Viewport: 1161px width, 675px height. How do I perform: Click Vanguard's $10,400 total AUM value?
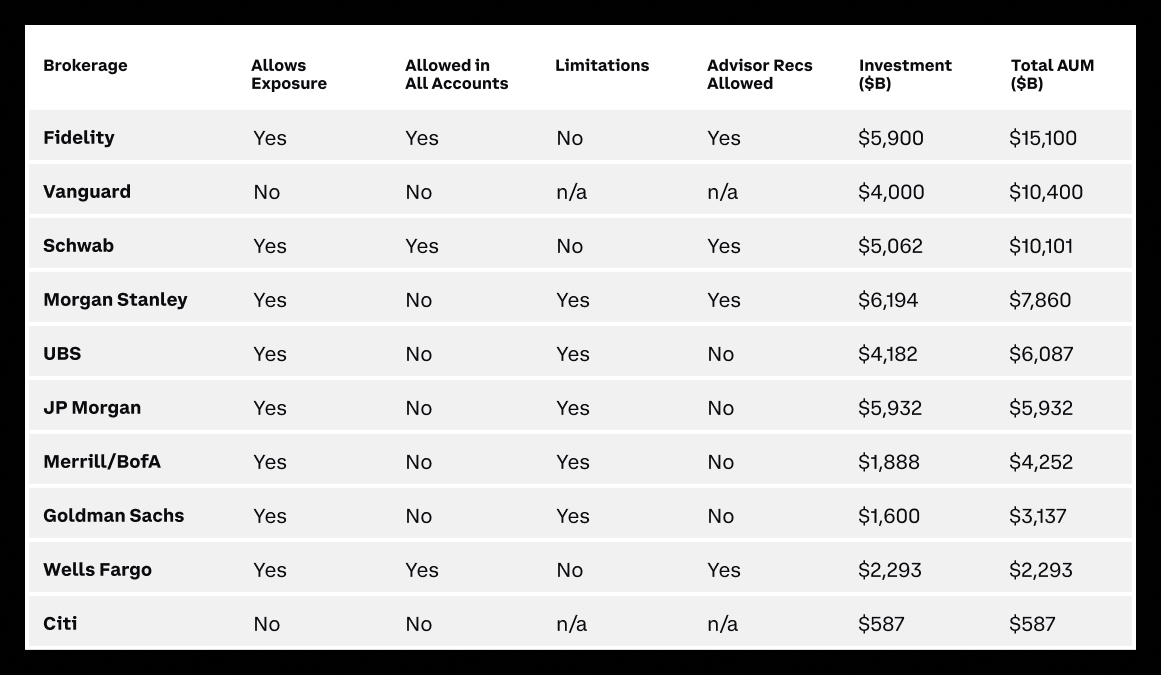coord(1046,192)
